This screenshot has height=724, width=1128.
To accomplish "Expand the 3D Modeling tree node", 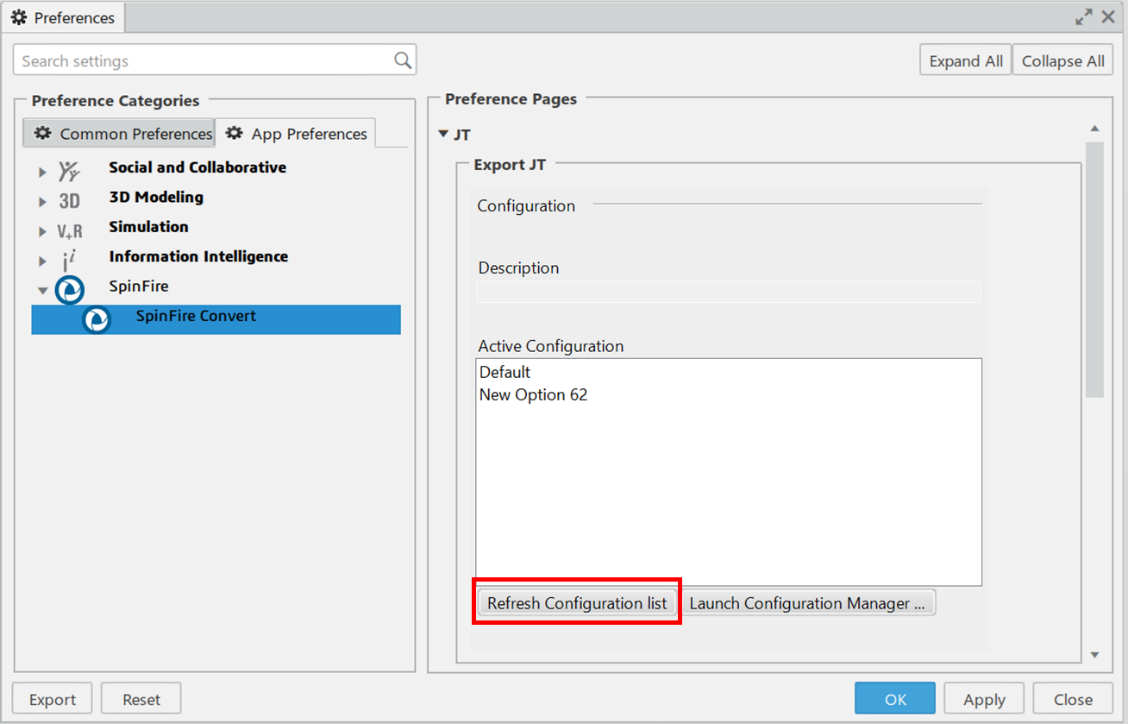I will point(42,202).
